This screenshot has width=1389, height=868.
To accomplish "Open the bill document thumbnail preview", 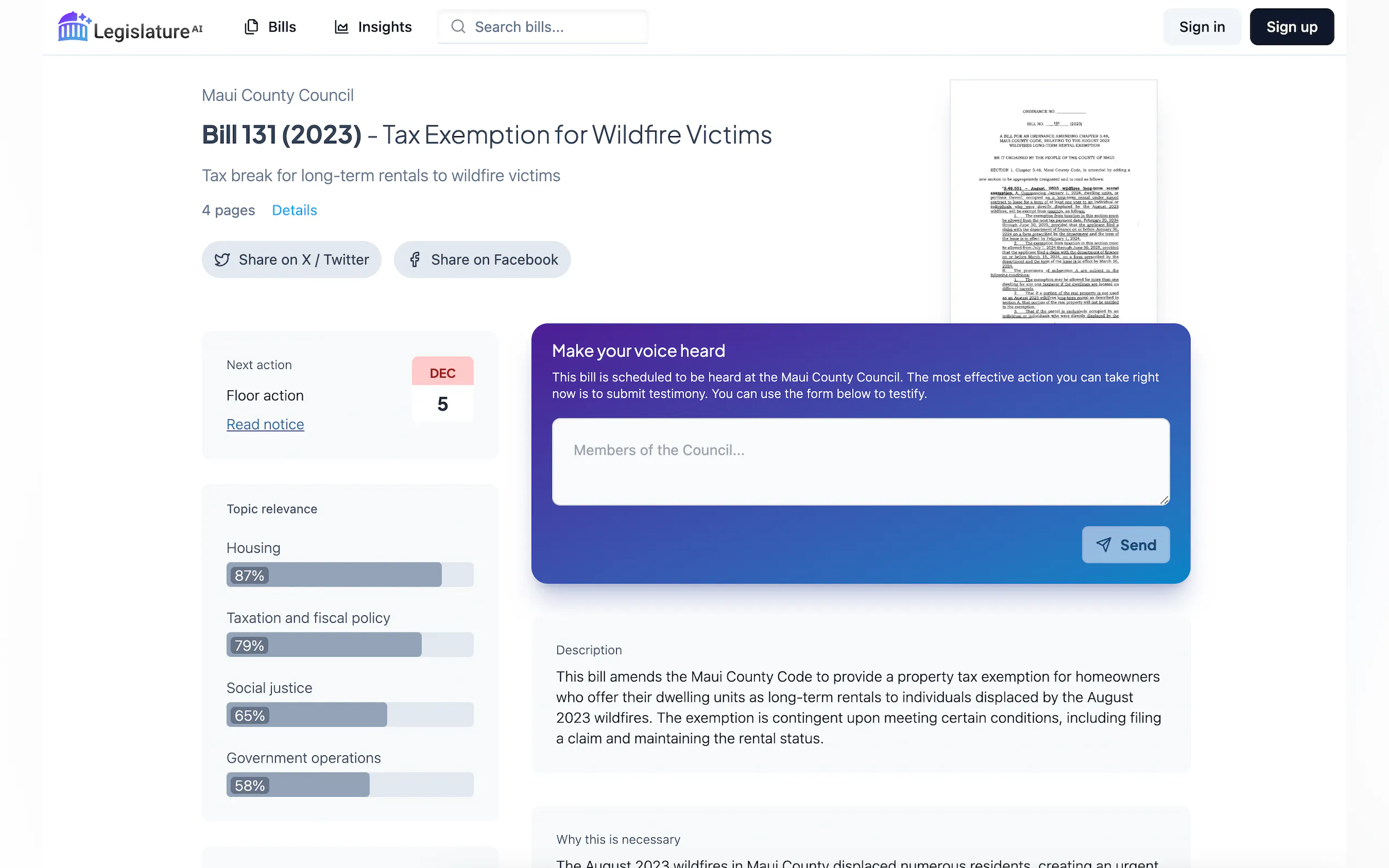I will [x=1053, y=201].
